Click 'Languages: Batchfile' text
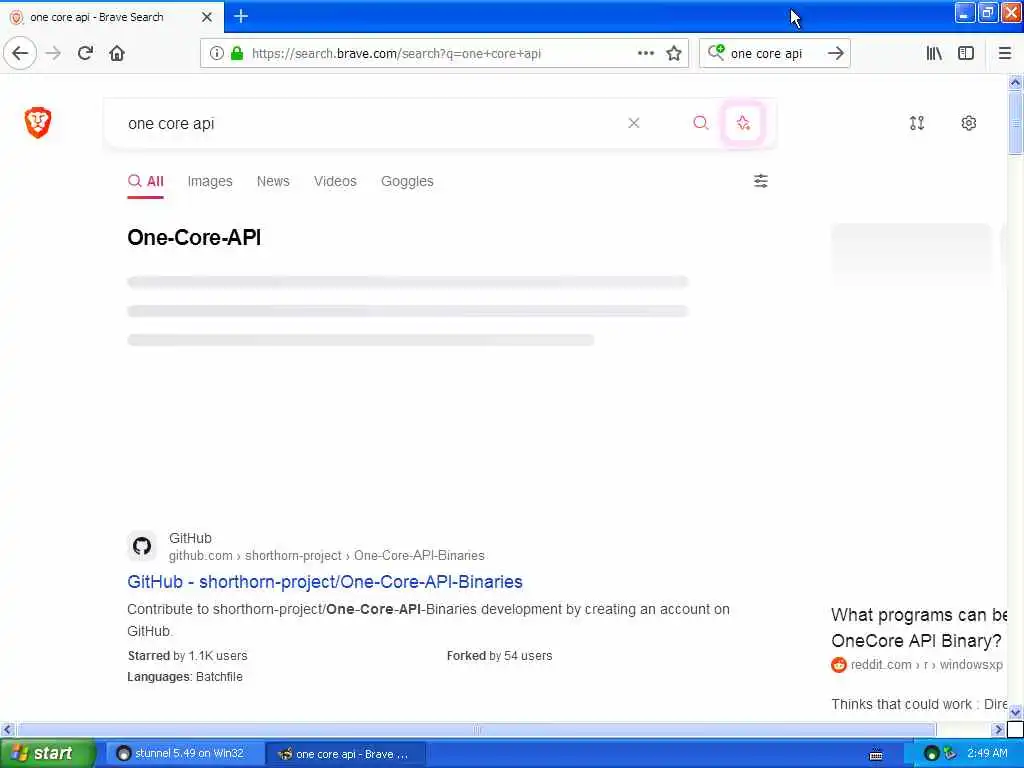This screenshot has width=1024, height=768. pos(185,677)
